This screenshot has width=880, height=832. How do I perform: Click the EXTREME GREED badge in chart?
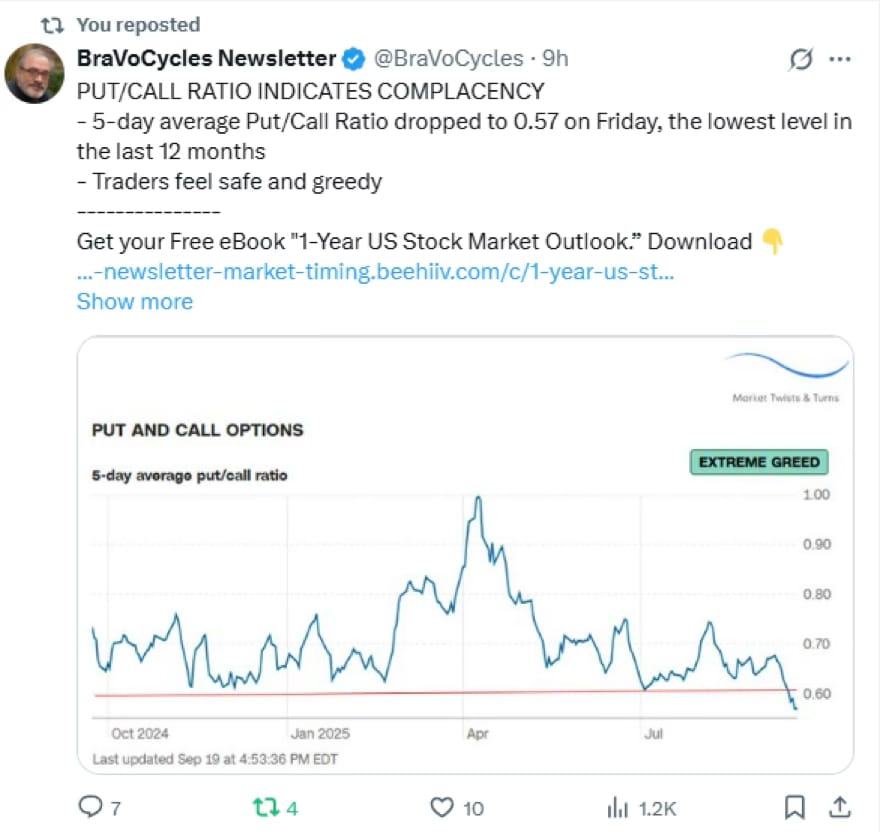point(759,462)
